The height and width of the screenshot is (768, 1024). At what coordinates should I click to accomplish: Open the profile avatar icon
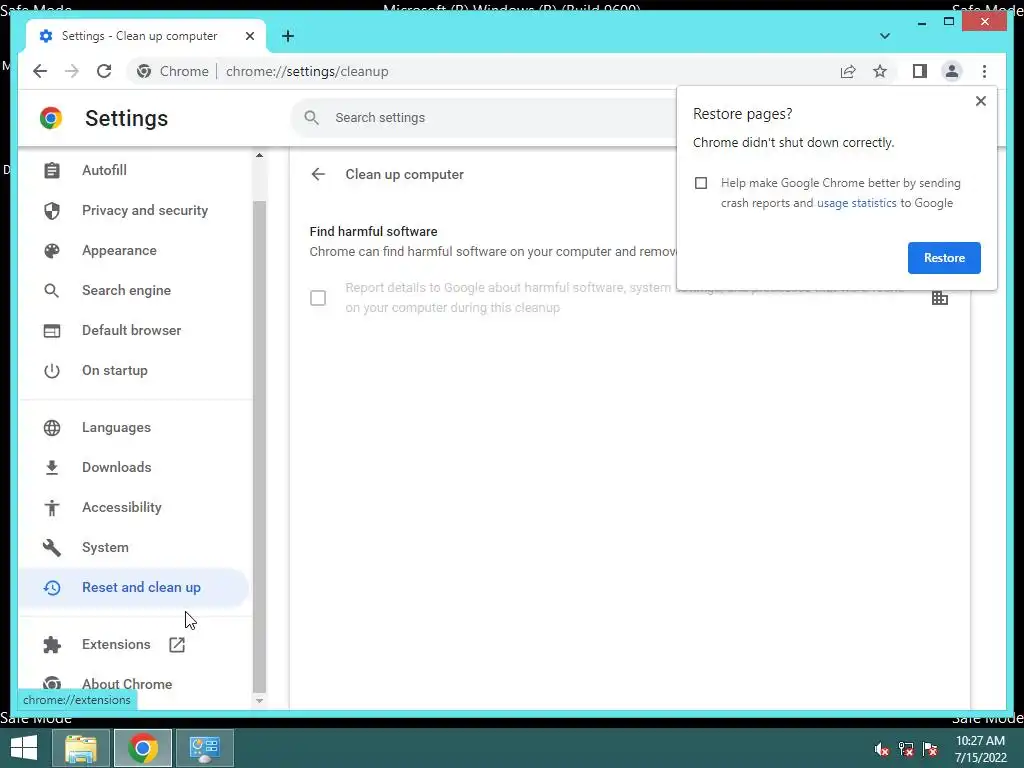coord(952,71)
